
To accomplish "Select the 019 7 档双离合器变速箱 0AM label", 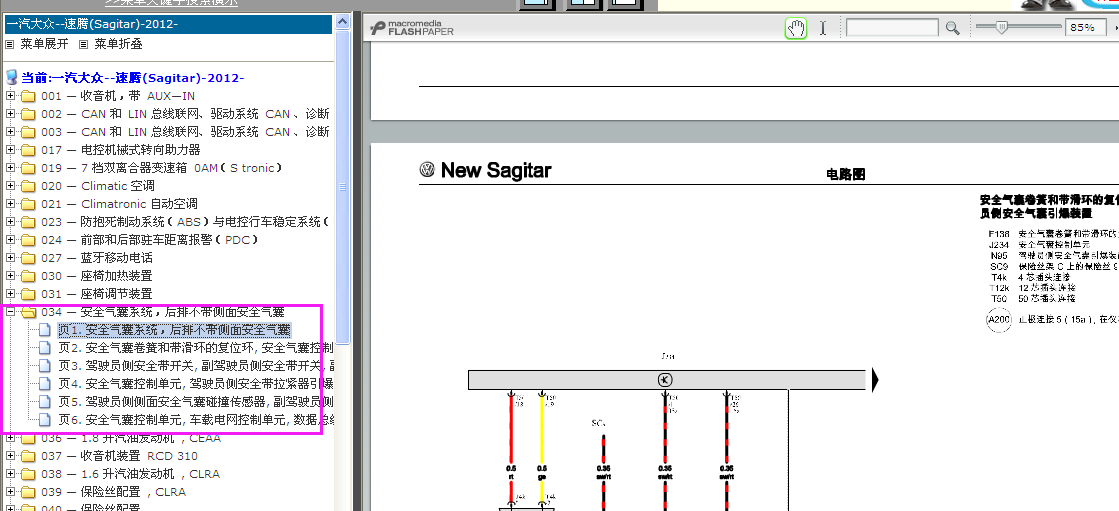I will pos(162,168).
